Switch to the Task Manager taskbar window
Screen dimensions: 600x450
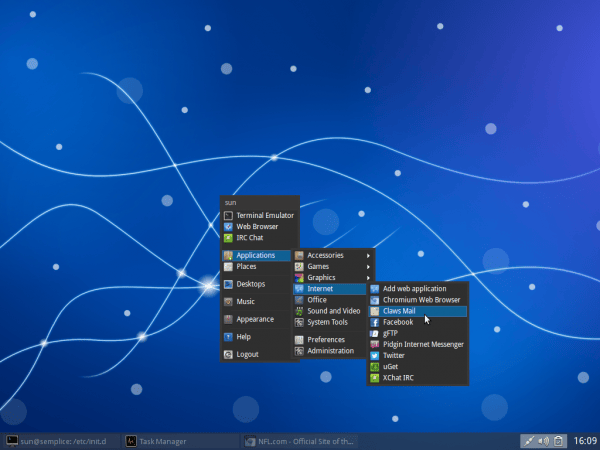point(160,440)
